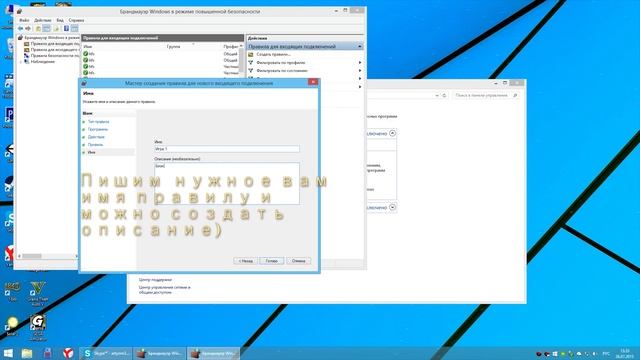Select Наблюдение in the firewall tree

tap(39, 62)
